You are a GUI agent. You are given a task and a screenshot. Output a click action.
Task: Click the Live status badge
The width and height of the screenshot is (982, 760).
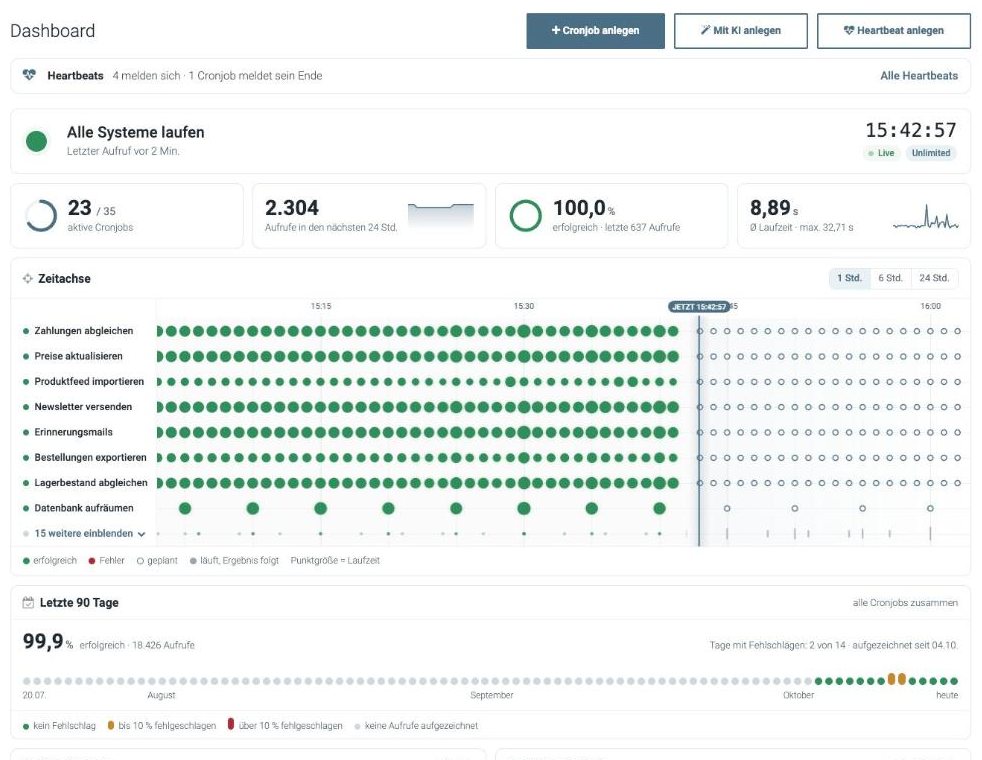881,153
